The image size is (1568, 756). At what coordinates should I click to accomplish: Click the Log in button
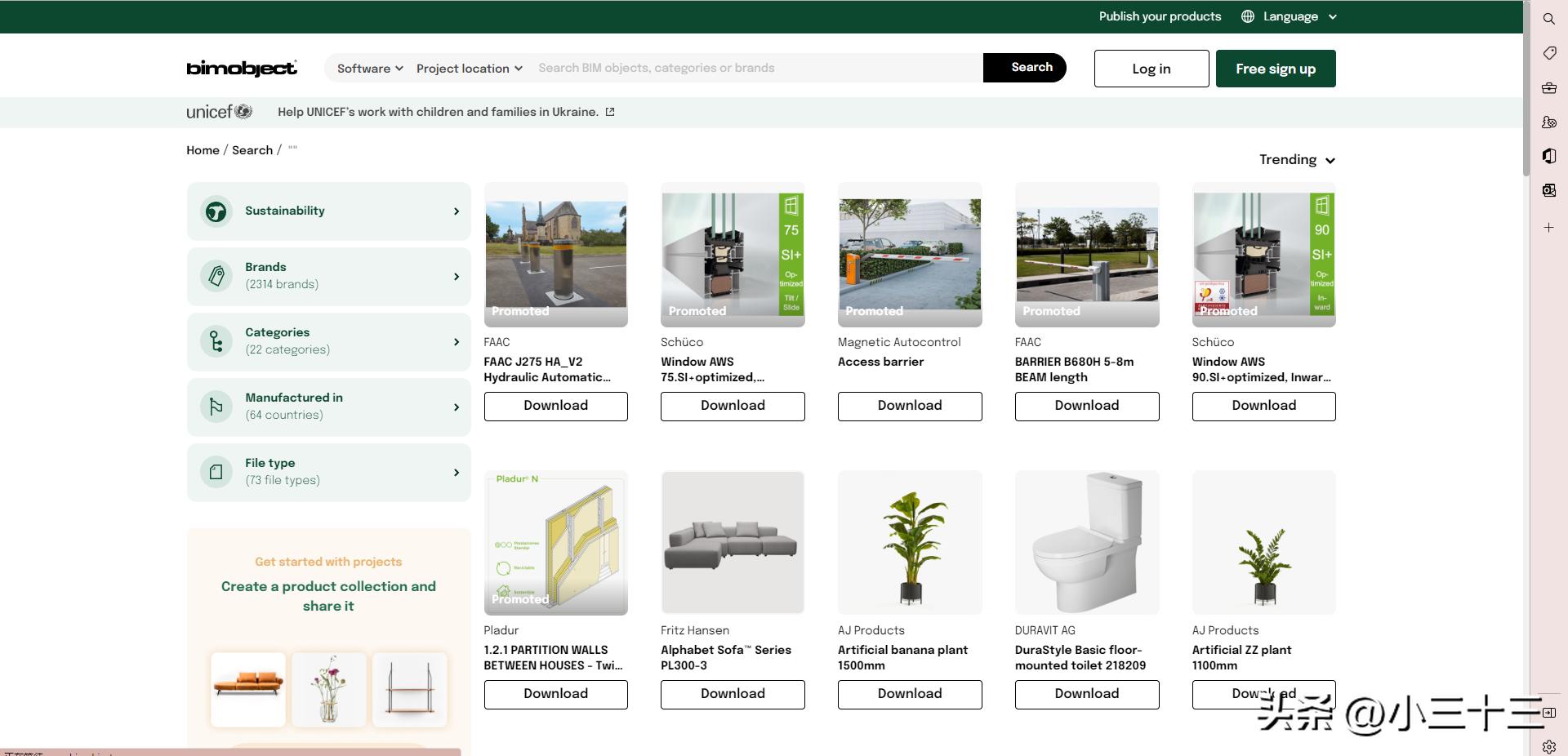[1151, 69]
